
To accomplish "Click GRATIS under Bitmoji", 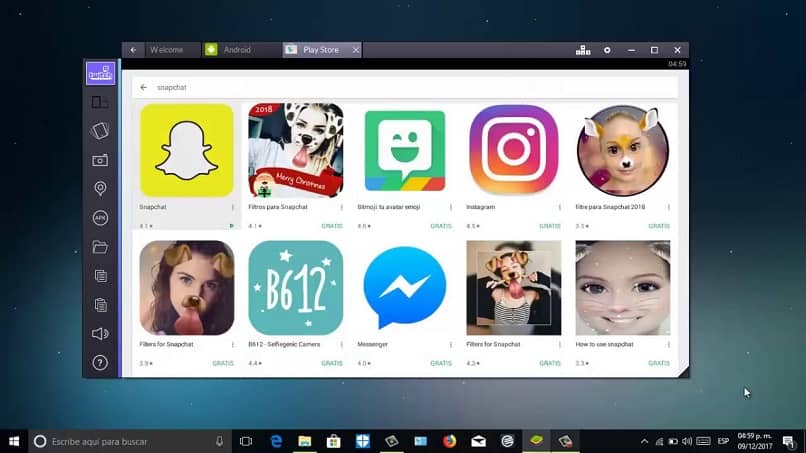I will [441, 226].
